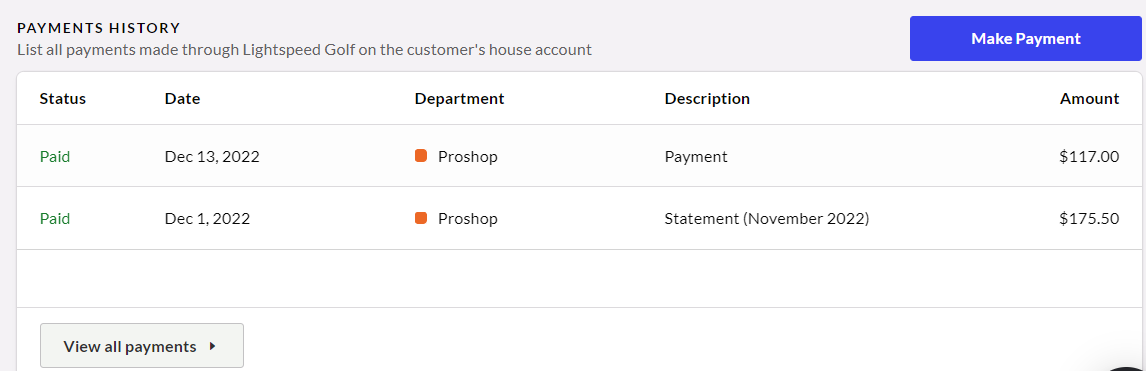
Task: Click the Paid status for Dec 13, 2022
Action: click(x=55, y=156)
